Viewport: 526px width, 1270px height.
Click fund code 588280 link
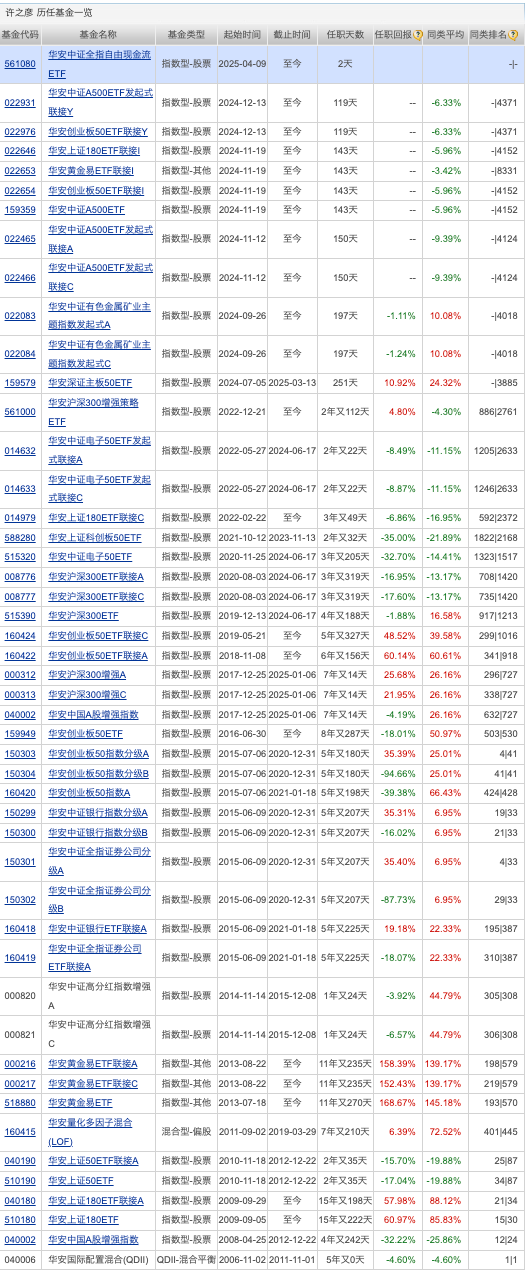click(x=20, y=537)
